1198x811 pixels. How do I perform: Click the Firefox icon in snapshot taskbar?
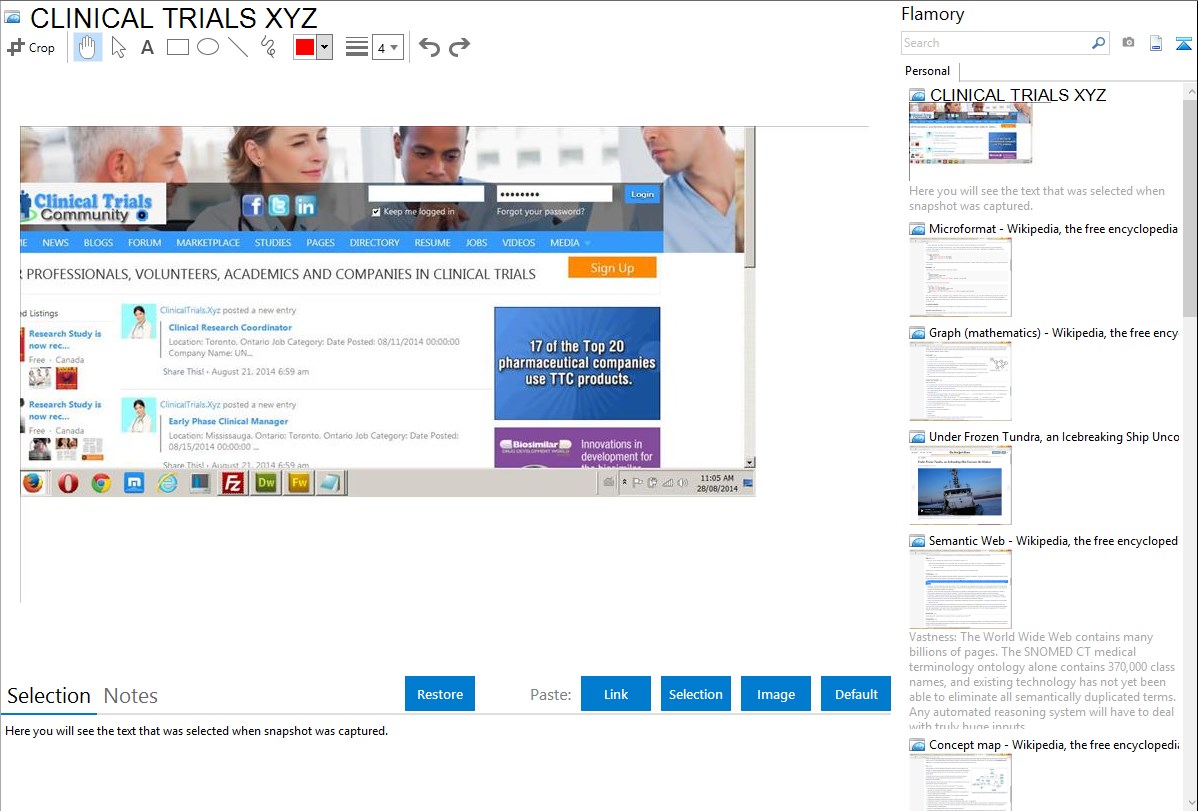(33, 483)
